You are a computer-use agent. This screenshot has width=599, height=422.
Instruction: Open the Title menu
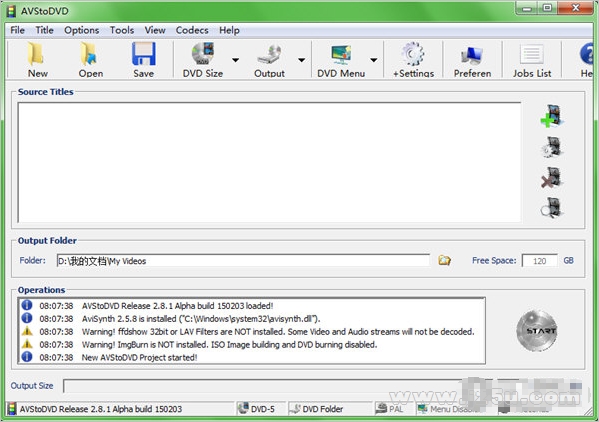coord(44,30)
